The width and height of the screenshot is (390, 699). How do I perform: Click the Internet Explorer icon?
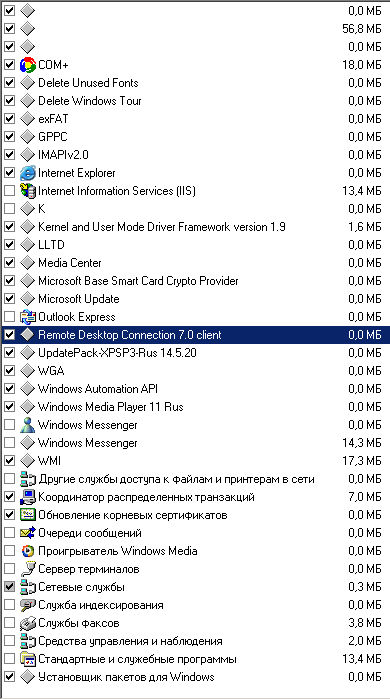coord(28,173)
